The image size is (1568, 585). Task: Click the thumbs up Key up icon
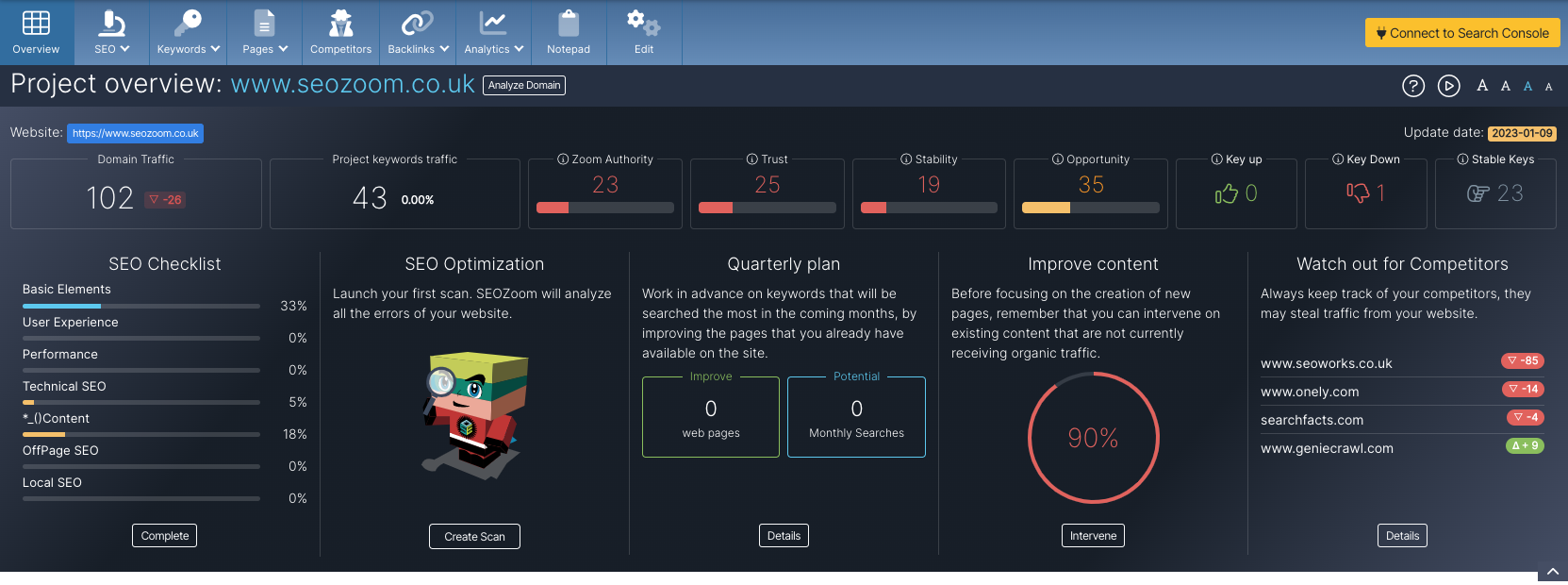1226,193
